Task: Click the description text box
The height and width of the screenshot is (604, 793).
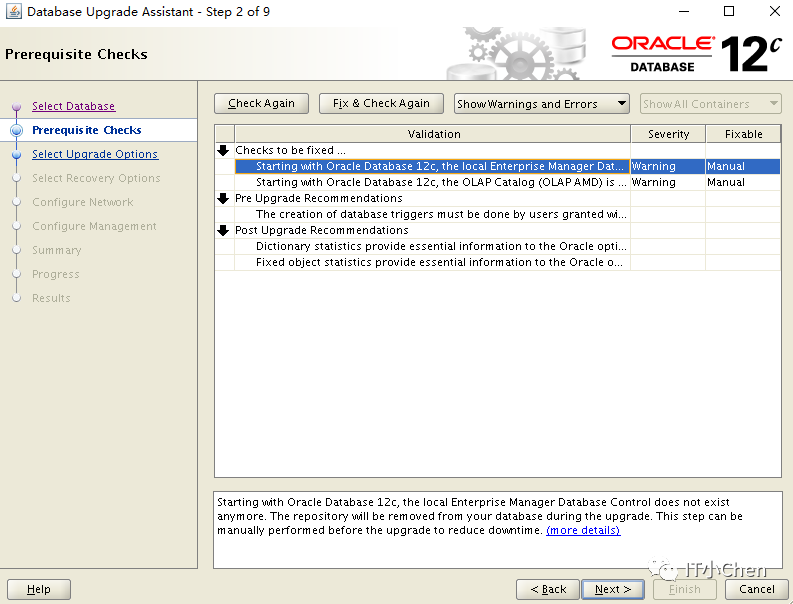Action: [x=498, y=530]
